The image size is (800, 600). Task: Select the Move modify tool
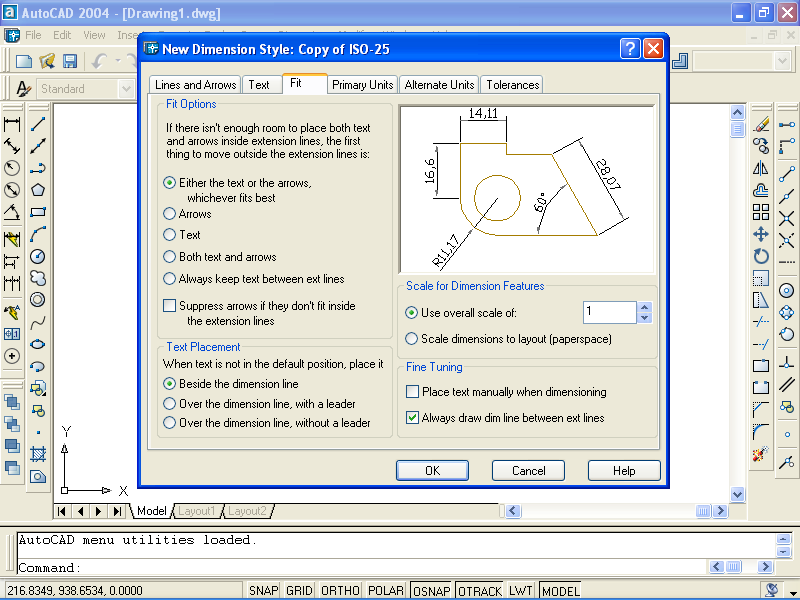point(761,234)
